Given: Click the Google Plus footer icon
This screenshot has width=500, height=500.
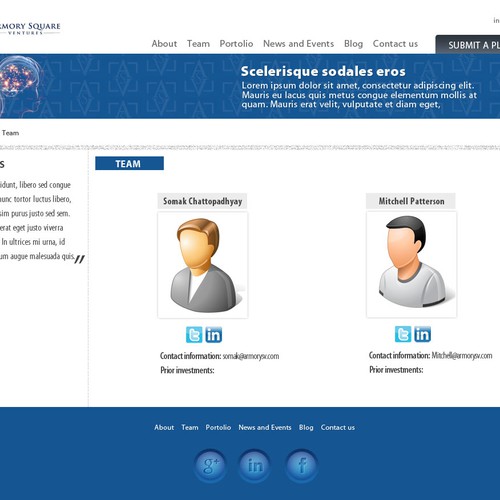Looking at the screenshot, I should pyautogui.click(x=210, y=465).
